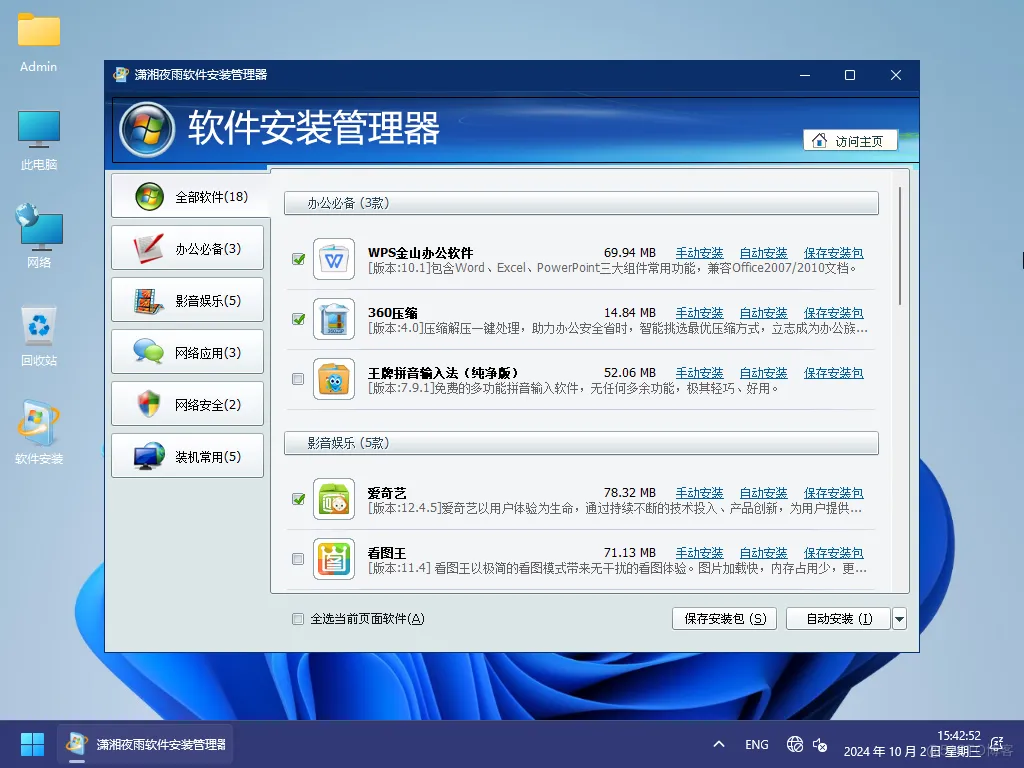Click the 访问主页 button
Image resolution: width=1024 pixels, height=768 pixels.
(850, 141)
